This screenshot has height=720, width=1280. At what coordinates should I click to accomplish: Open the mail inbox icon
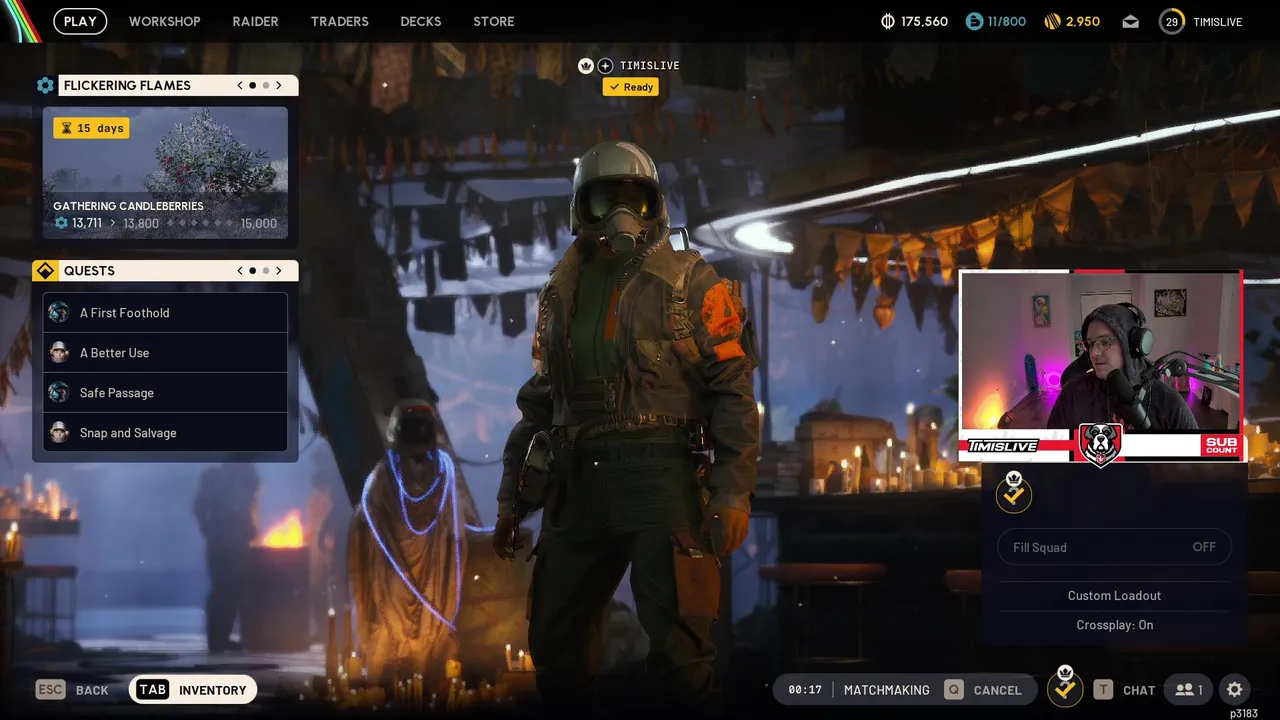pyautogui.click(x=1130, y=21)
